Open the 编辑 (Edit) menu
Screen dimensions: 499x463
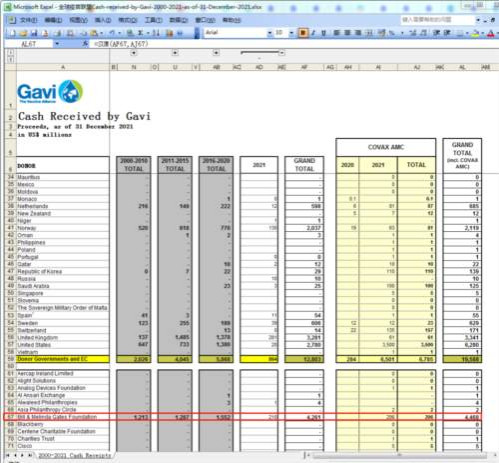click(x=53, y=20)
